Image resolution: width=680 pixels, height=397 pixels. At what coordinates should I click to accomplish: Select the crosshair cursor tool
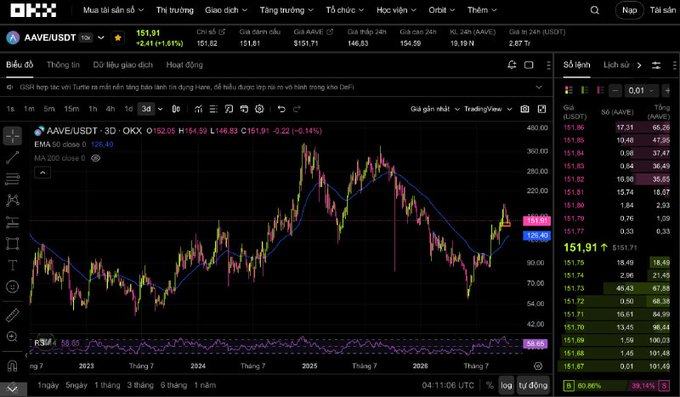[x=13, y=136]
